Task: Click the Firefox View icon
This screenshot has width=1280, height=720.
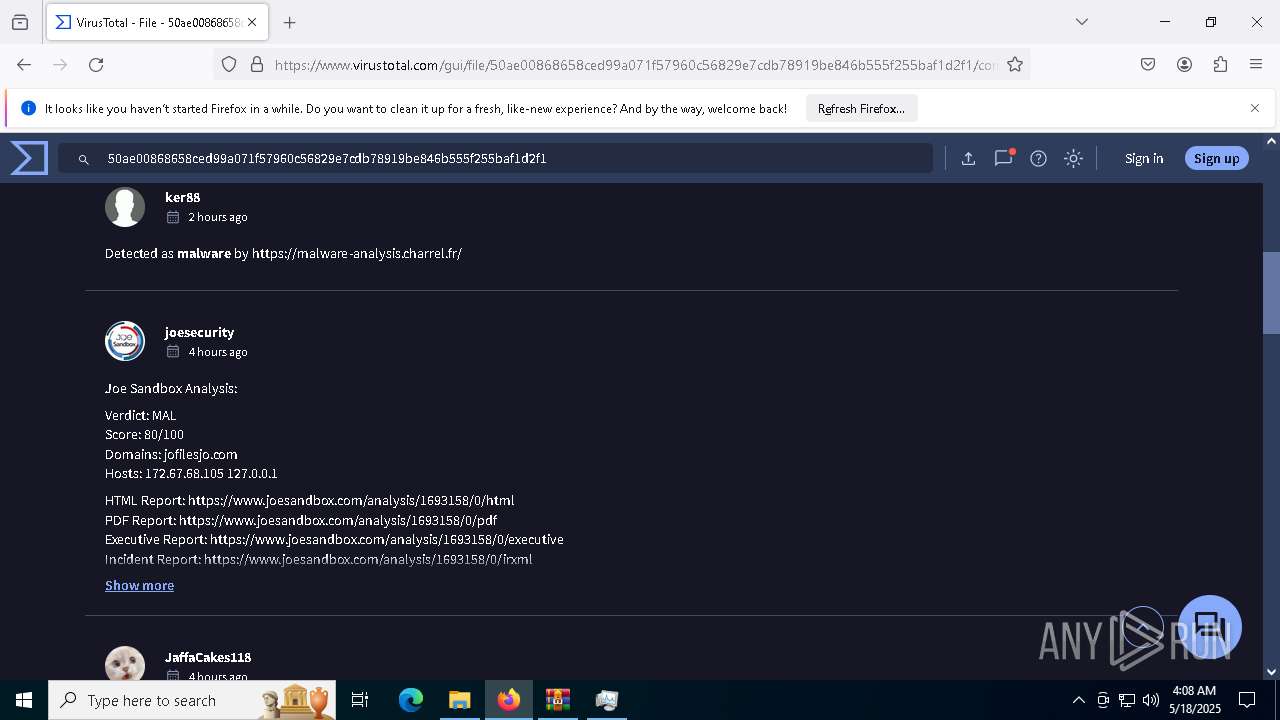Action: click(20, 22)
